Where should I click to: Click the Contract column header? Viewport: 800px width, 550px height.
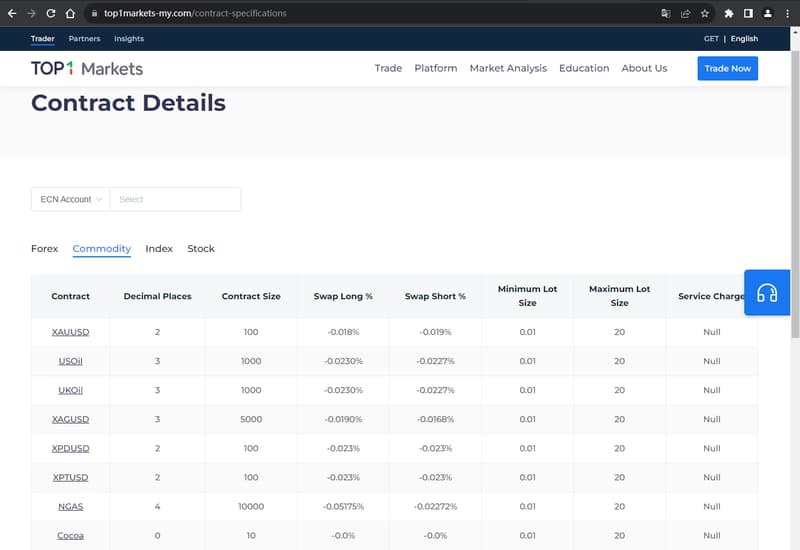tap(70, 296)
